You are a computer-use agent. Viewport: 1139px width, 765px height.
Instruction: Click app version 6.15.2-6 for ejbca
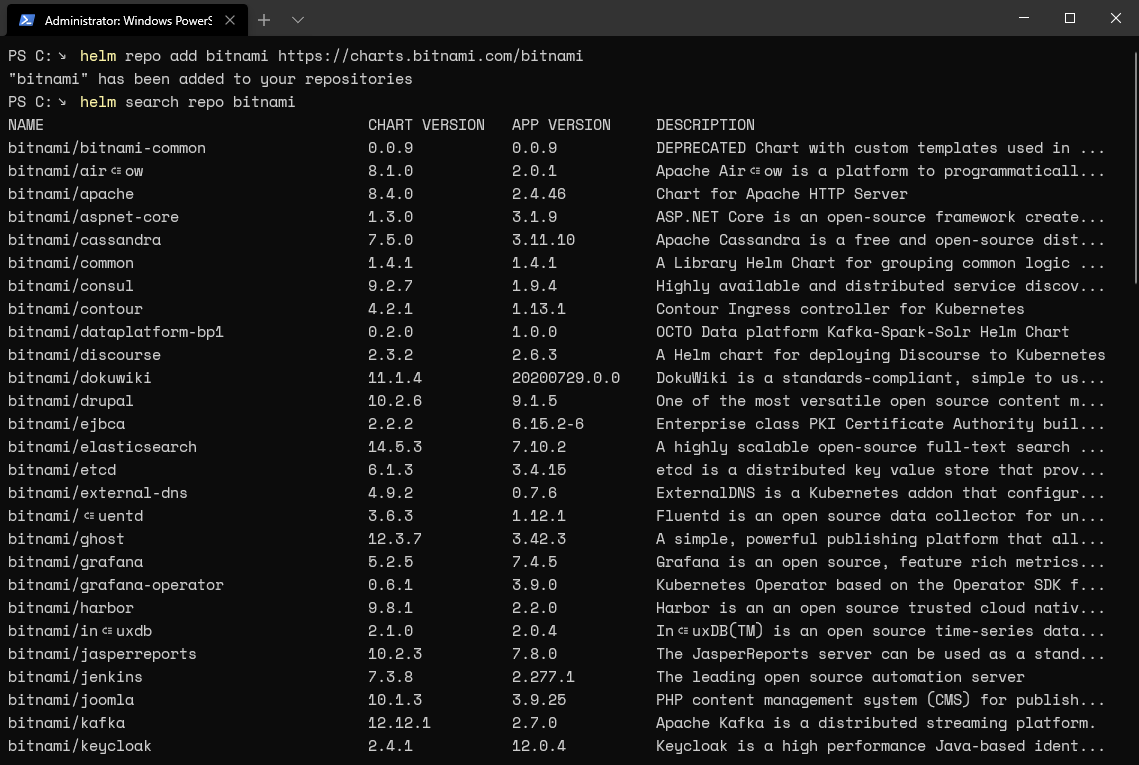pos(548,424)
